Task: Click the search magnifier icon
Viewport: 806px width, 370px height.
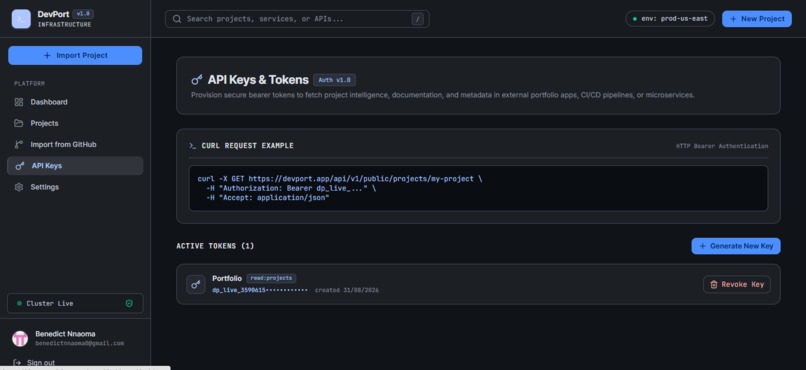Action: [x=177, y=19]
